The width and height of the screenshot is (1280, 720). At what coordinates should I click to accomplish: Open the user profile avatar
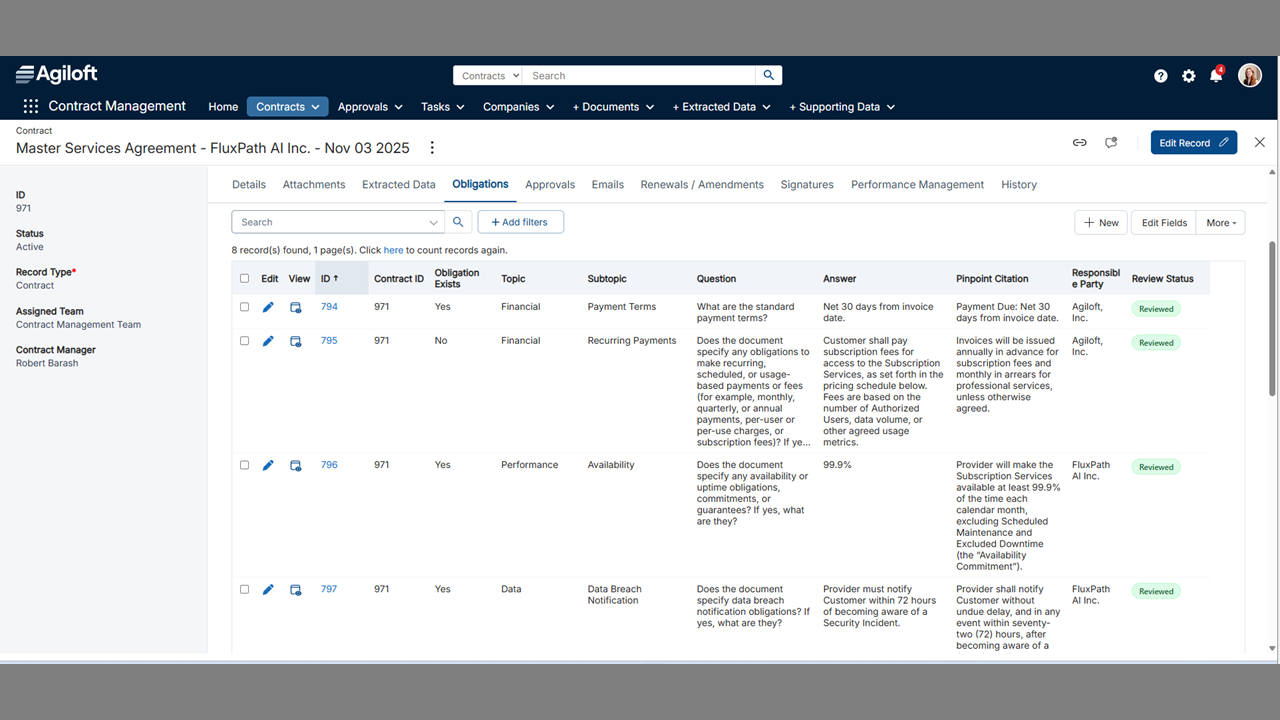pyautogui.click(x=1250, y=75)
